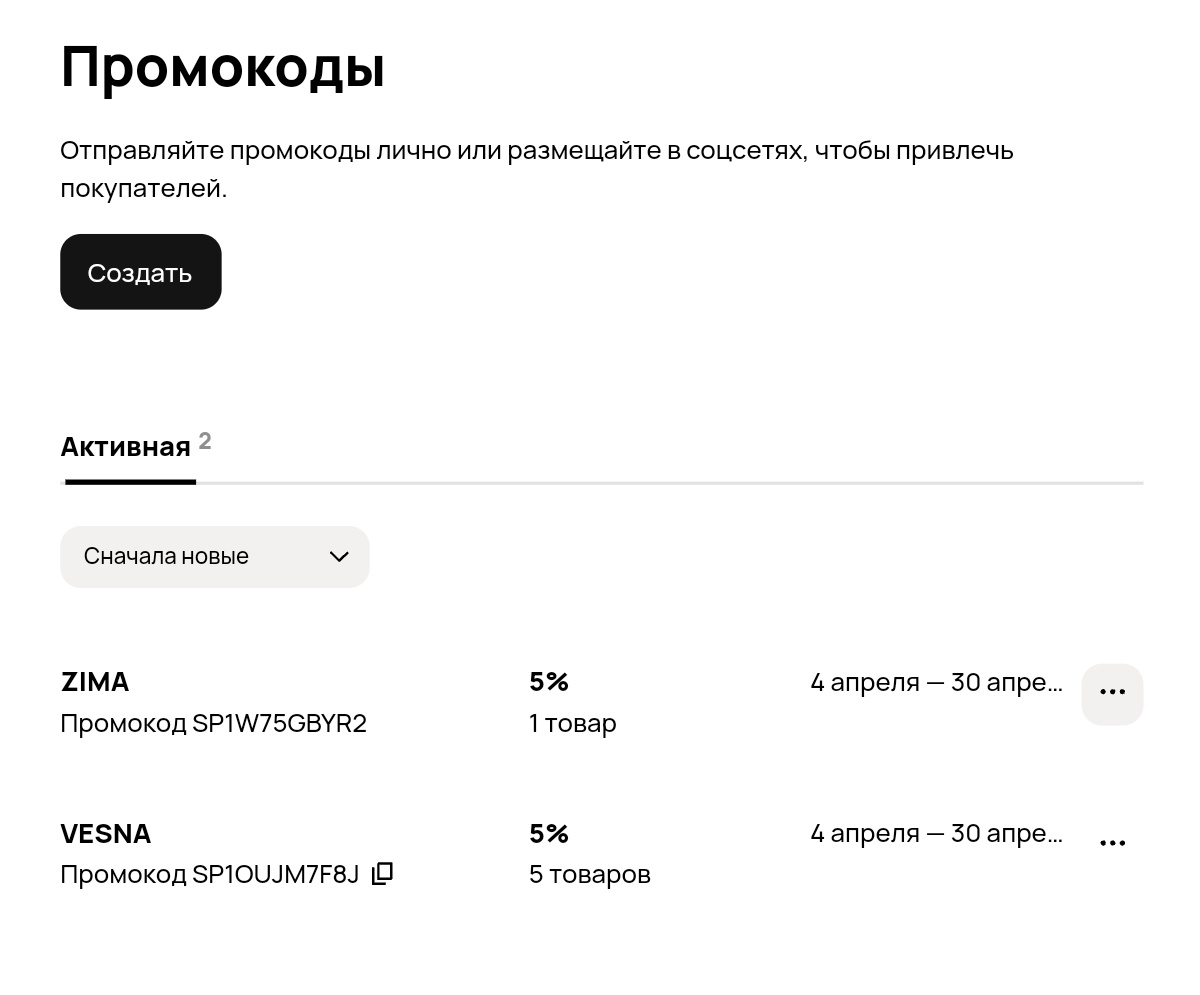Click the '5%' discount value for ZIMA
Viewport: 1200px width, 995px height.
click(x=548, y=682)
